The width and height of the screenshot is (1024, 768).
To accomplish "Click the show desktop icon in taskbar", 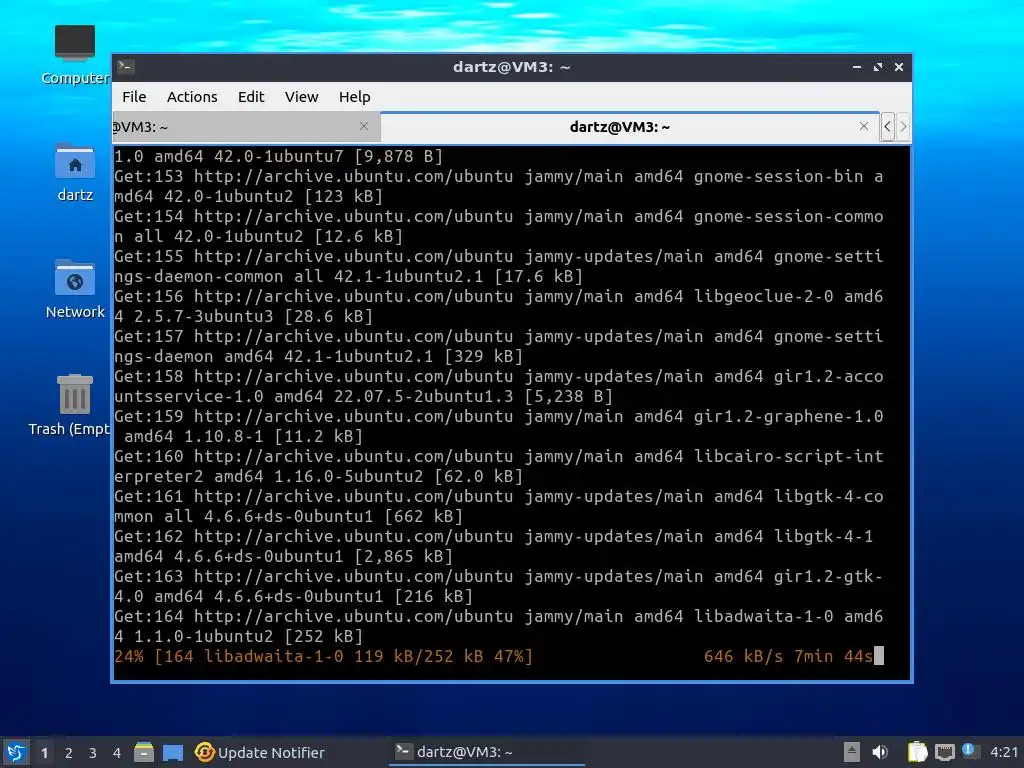I will coord(173,752).
